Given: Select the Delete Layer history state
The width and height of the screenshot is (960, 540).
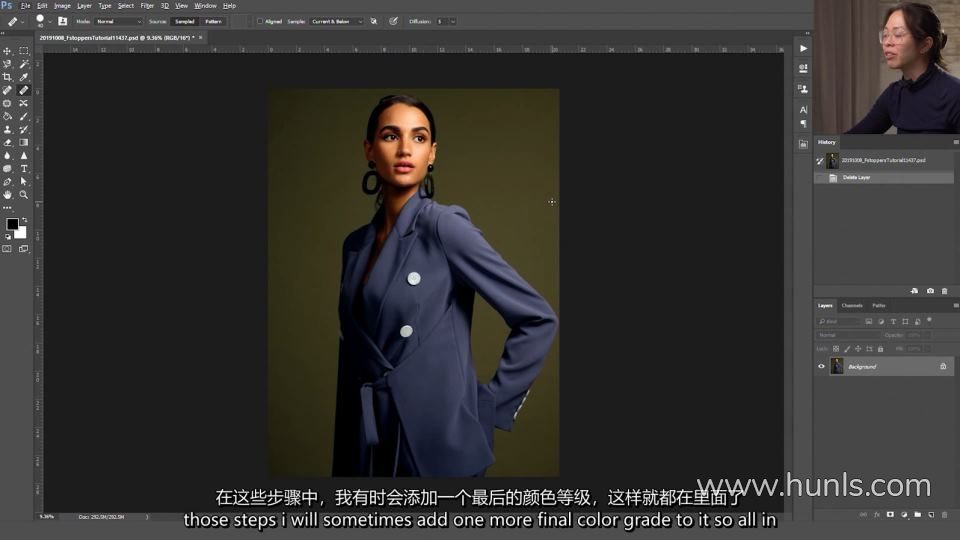Looking at the screenshot, I should coord(884,178).
